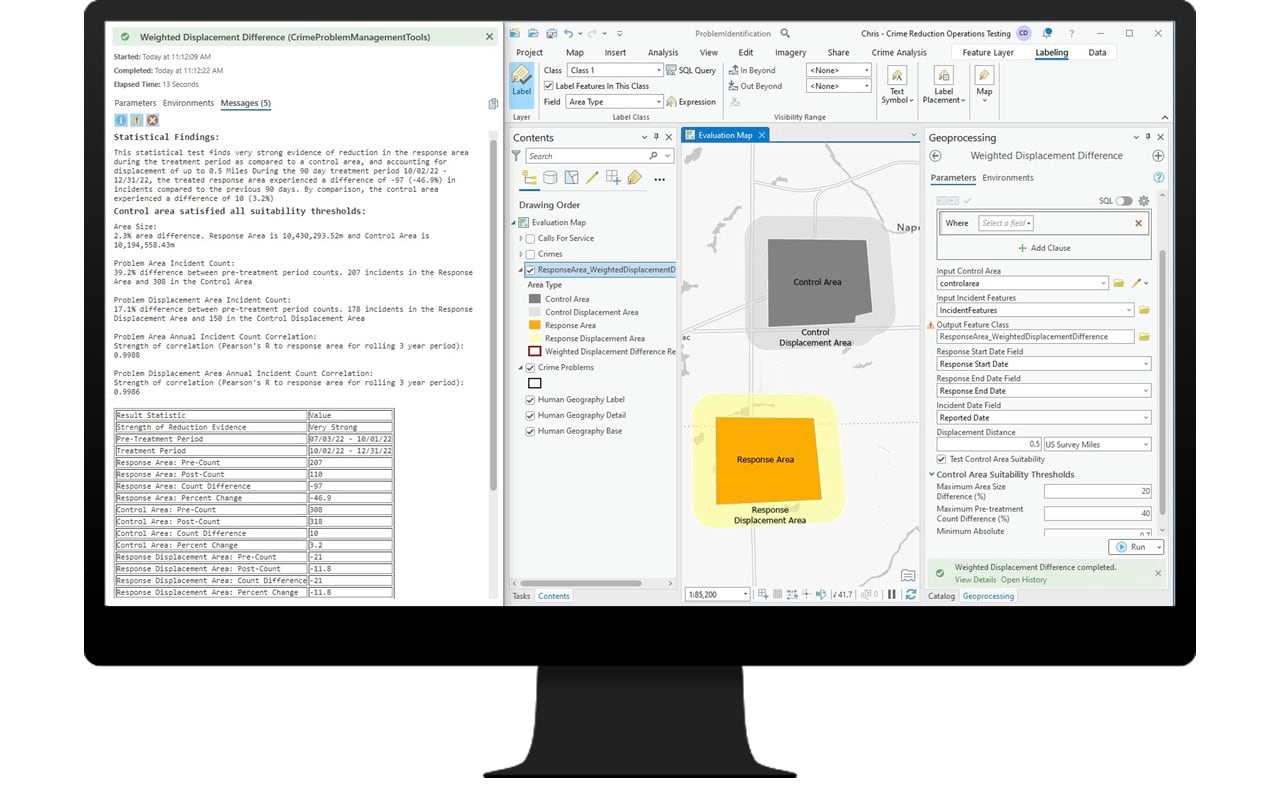Switch to the Messages (5) tab
Screen dimensions: 1280x800
(x=246, y=103)
